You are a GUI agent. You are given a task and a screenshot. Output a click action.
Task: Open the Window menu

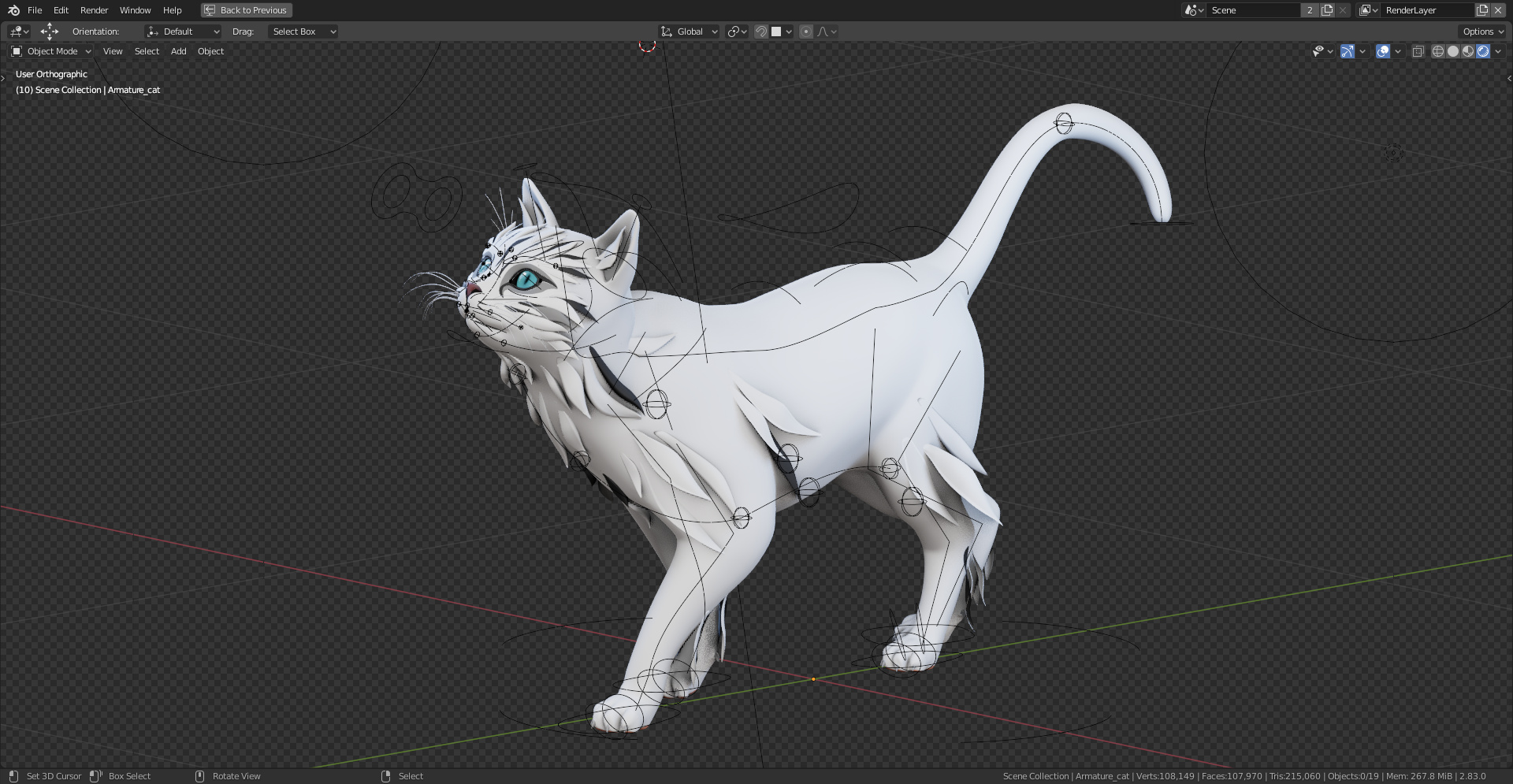(x=135, y=10)
